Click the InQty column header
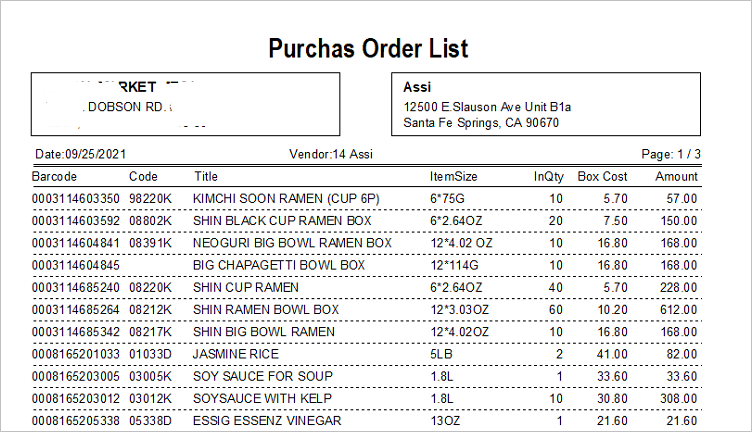 [x=548, y=177]
